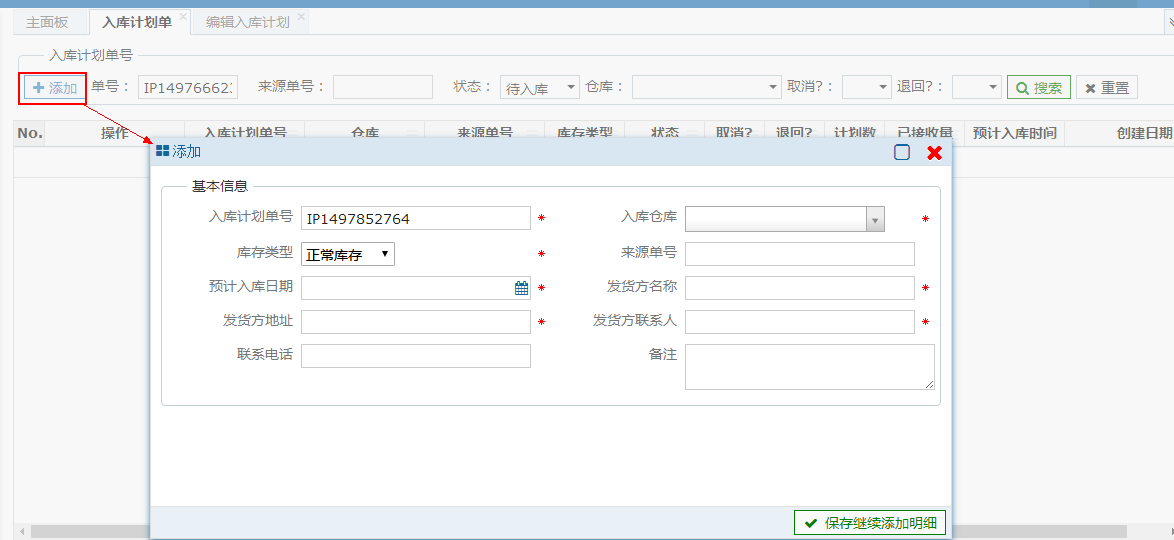Click the 单号 search field
Screen dimensions: 1174x540
[188, 87]
